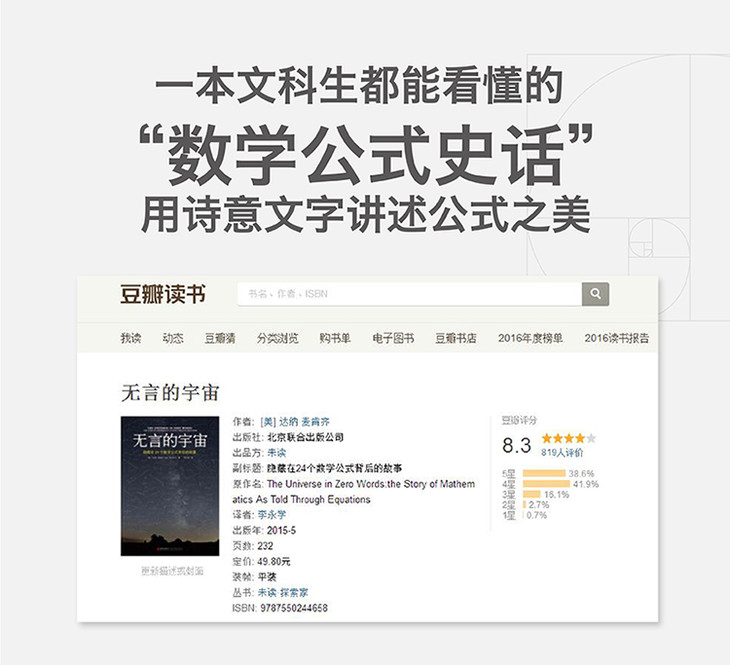Open the 电子图书 page

click(393, 338)
